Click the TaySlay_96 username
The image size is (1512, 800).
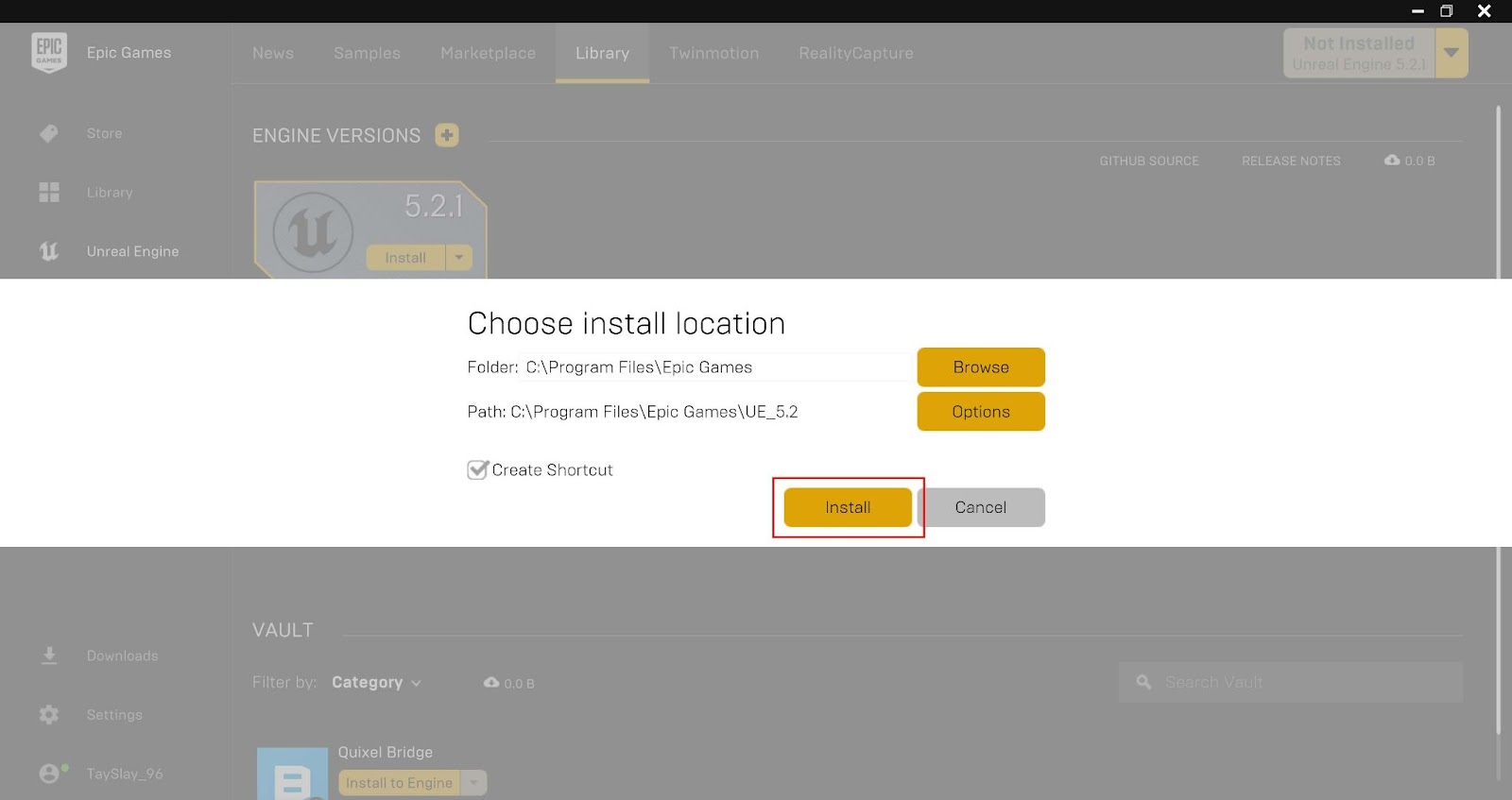tap(125, 774)
